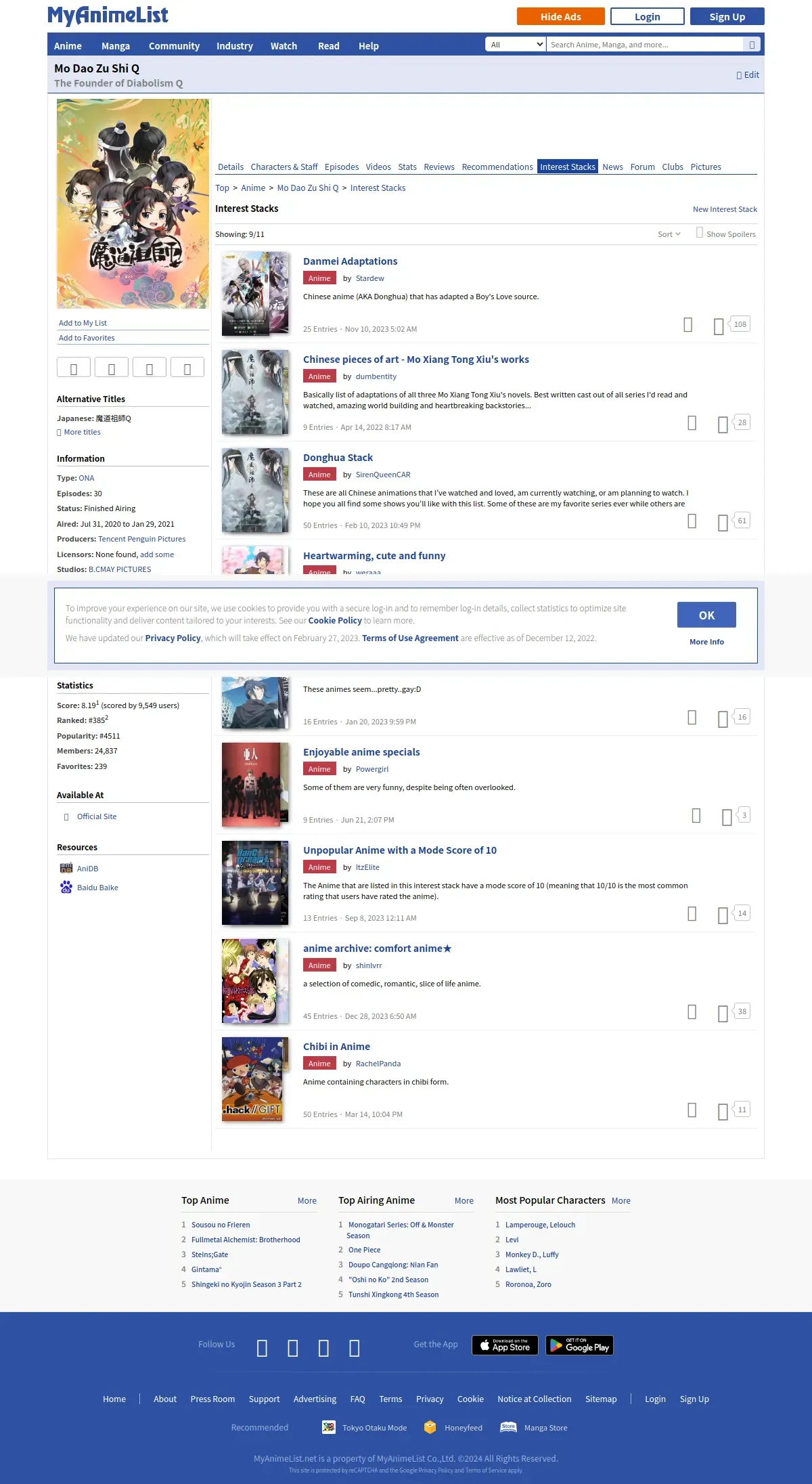This screenshot has width=812, height=1484.
Task: Click Add to Favorites link
Action: pyautogui.click(x=87, y=338)
